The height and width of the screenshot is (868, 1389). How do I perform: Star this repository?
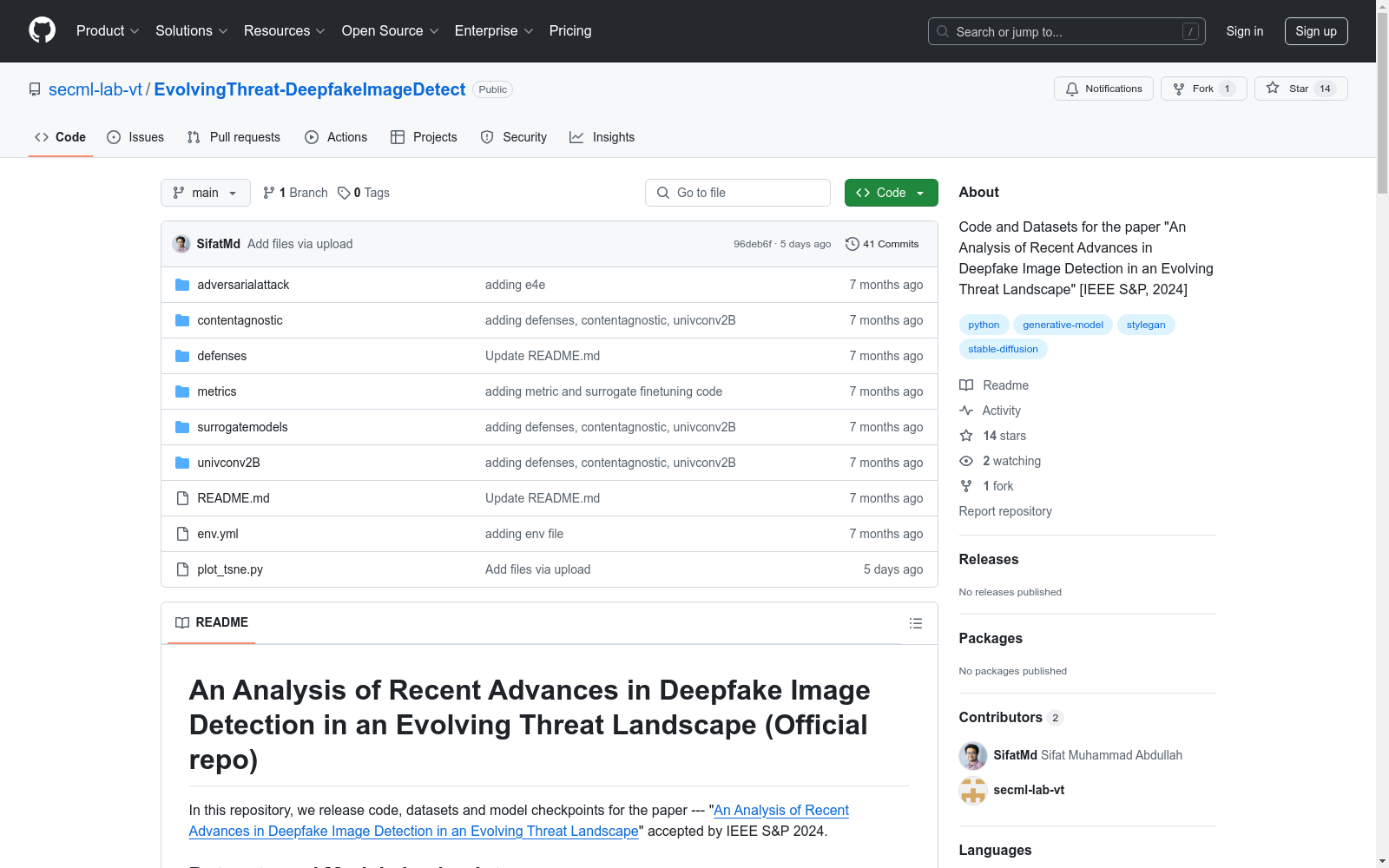1300,89
